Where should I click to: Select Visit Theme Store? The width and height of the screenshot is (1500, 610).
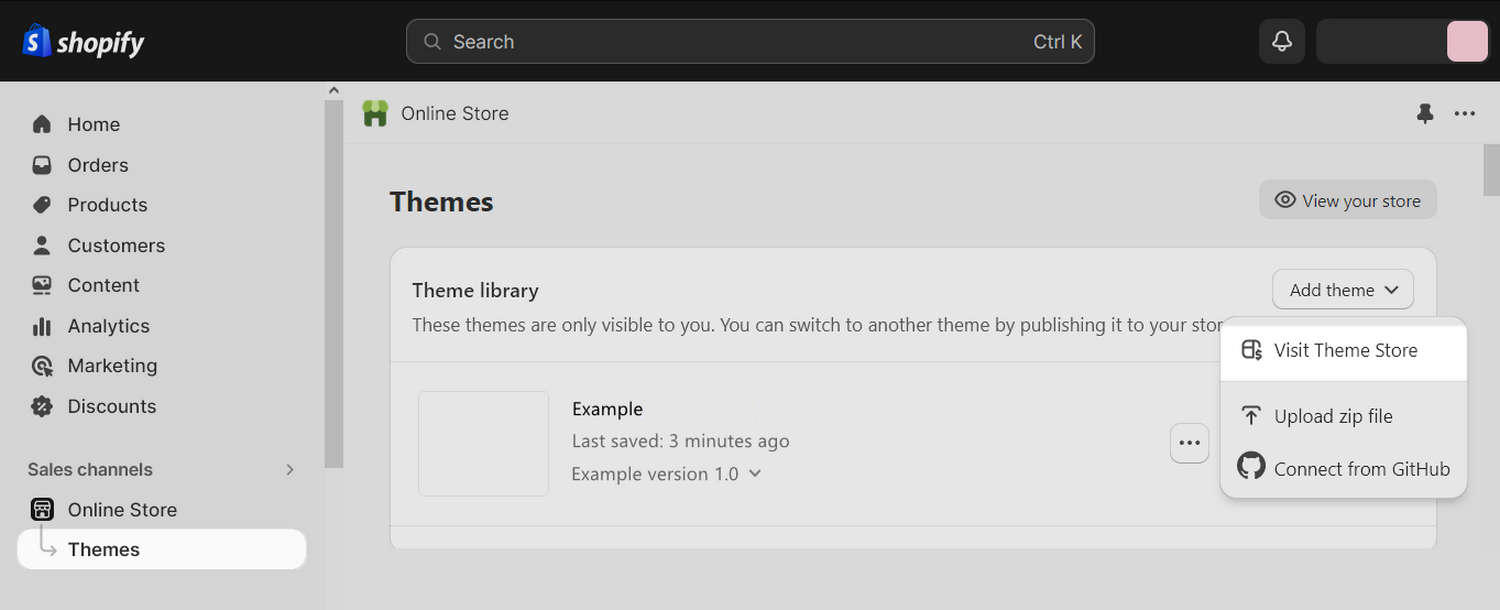(x=1344, y=350)
